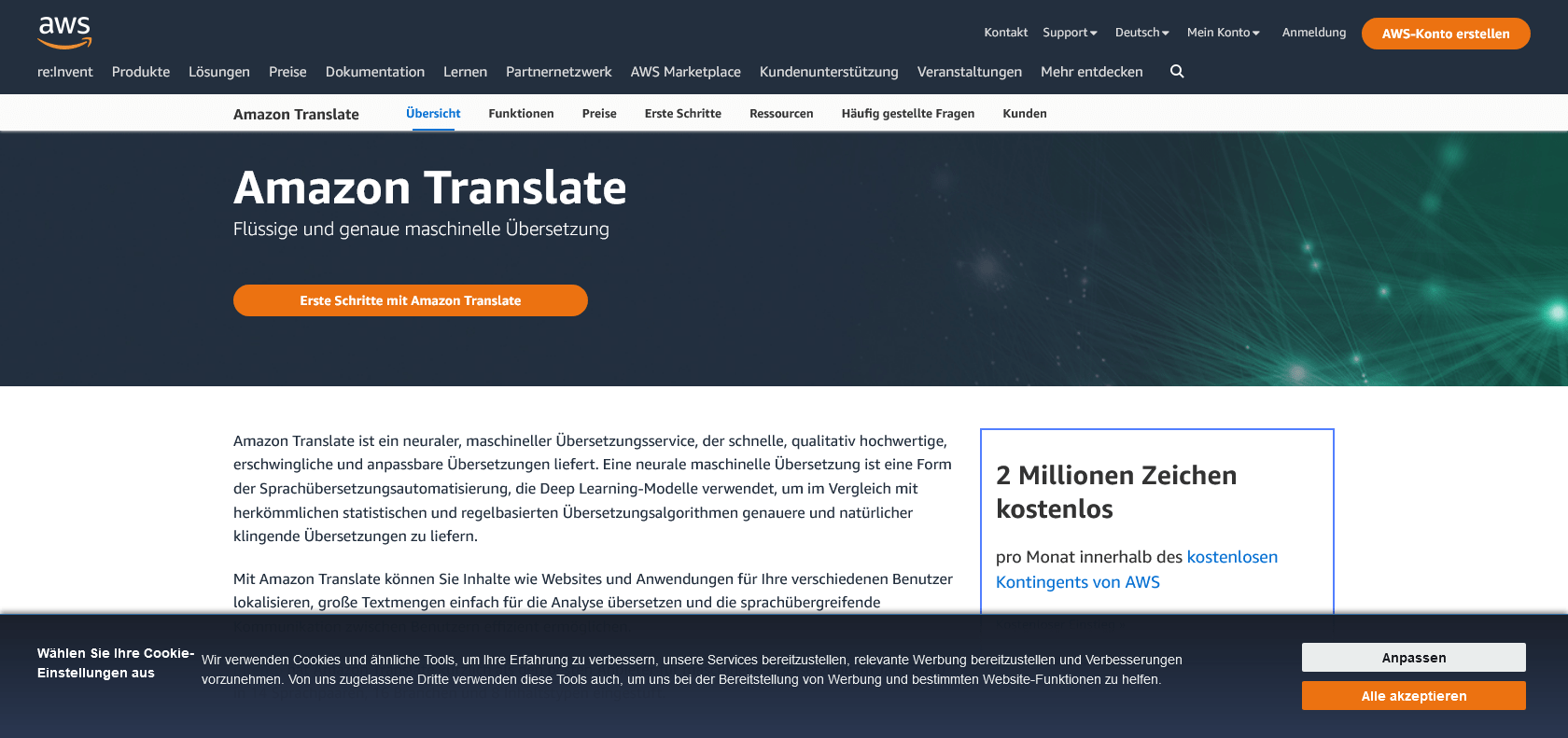Click '2 Millionen Zeichen kostenlos' heading
1568x738 pixels.
[1116, 492]
